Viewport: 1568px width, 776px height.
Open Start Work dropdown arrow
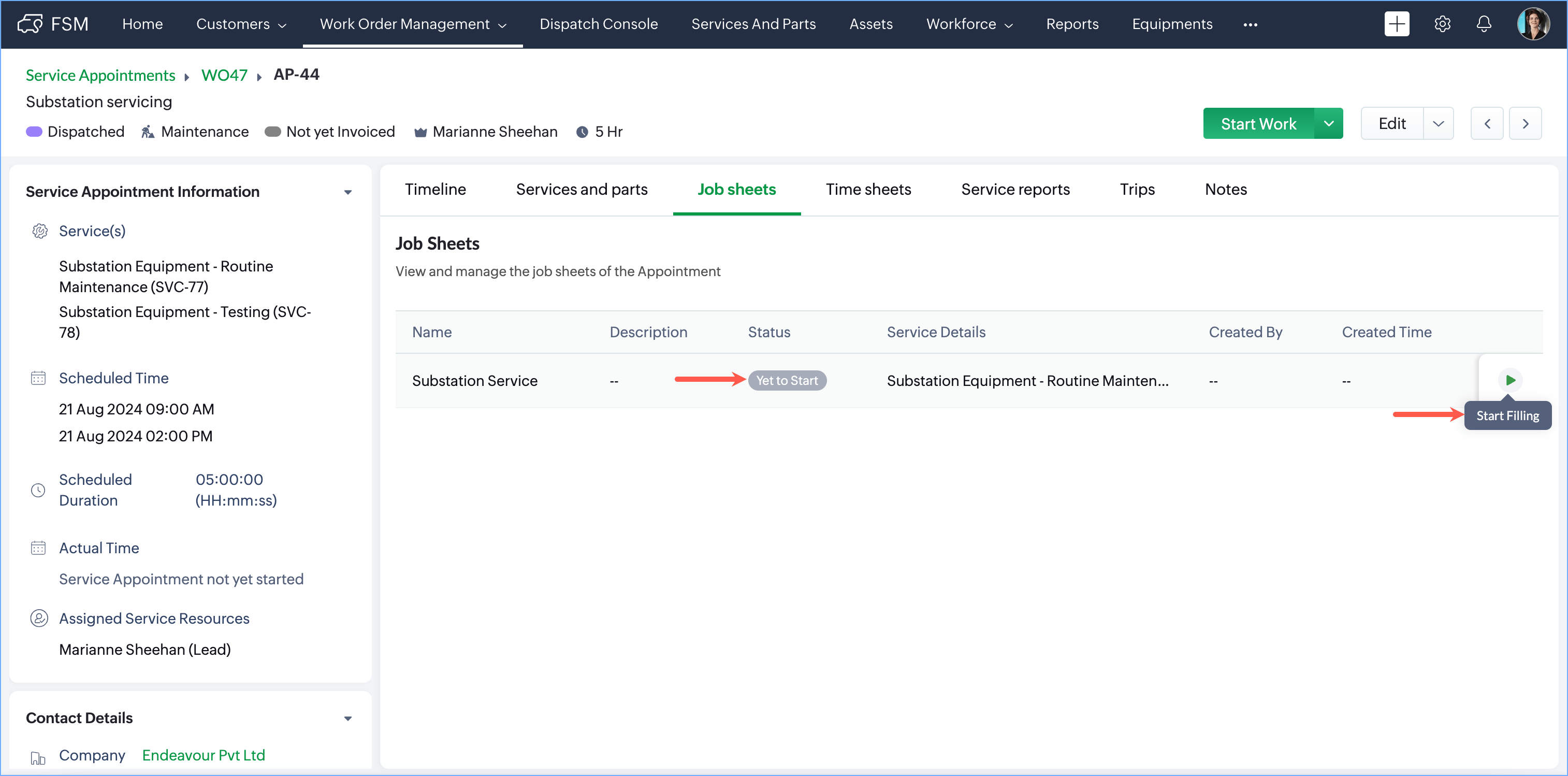[x=1328, y=124]
